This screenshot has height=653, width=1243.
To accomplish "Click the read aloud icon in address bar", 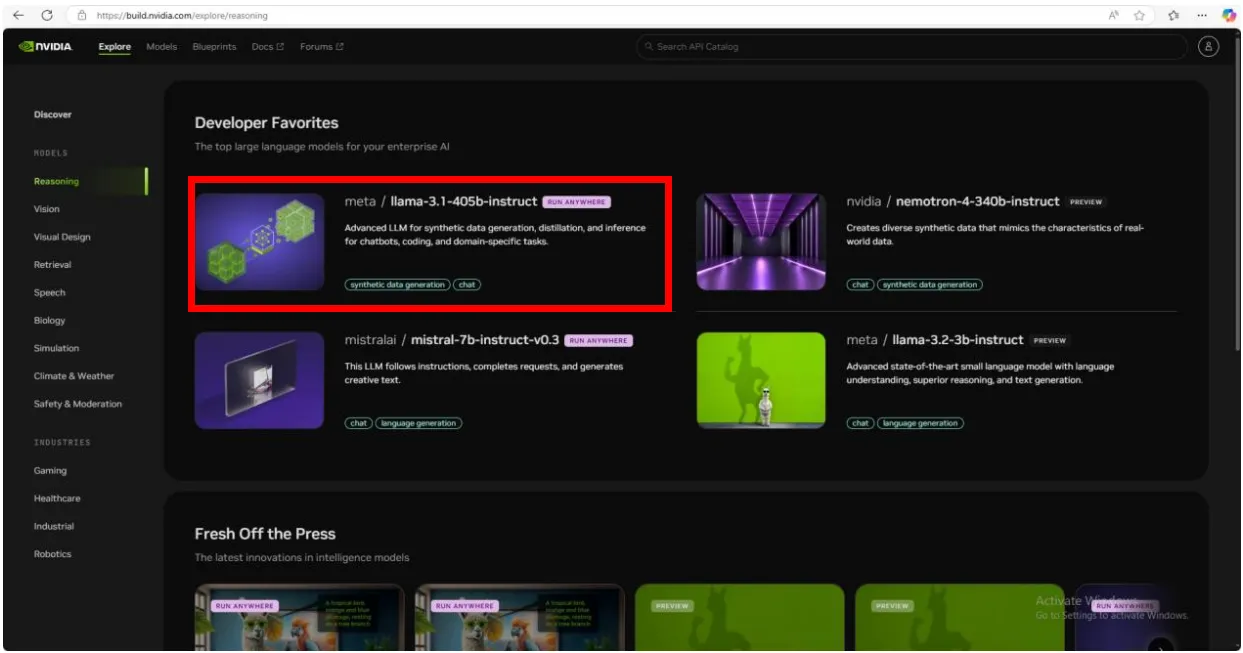I will click(x=1113, y=15).
